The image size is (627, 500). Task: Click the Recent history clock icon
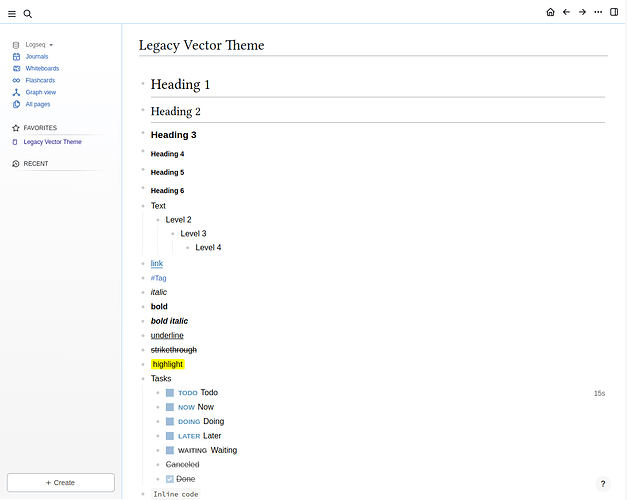coord(16,164)
